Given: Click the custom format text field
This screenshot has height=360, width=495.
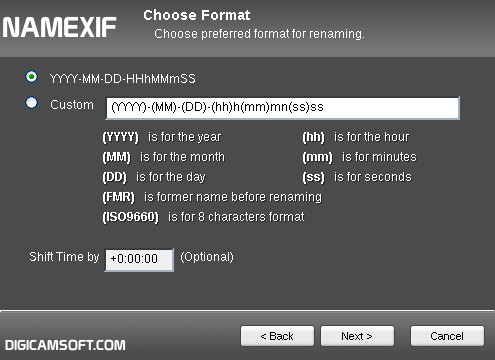Looking at the screenshot, I should tap(282, 108).
